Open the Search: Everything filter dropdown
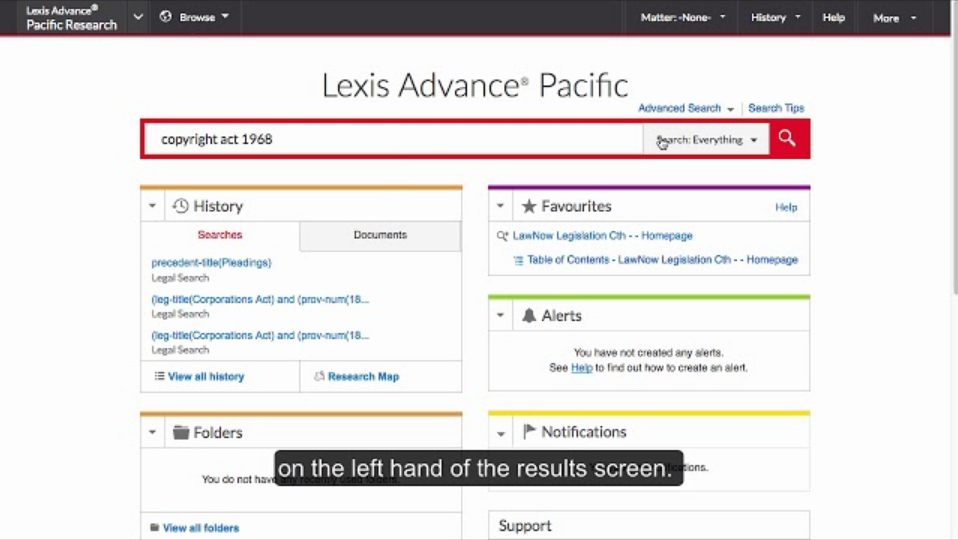 point(706,139)
